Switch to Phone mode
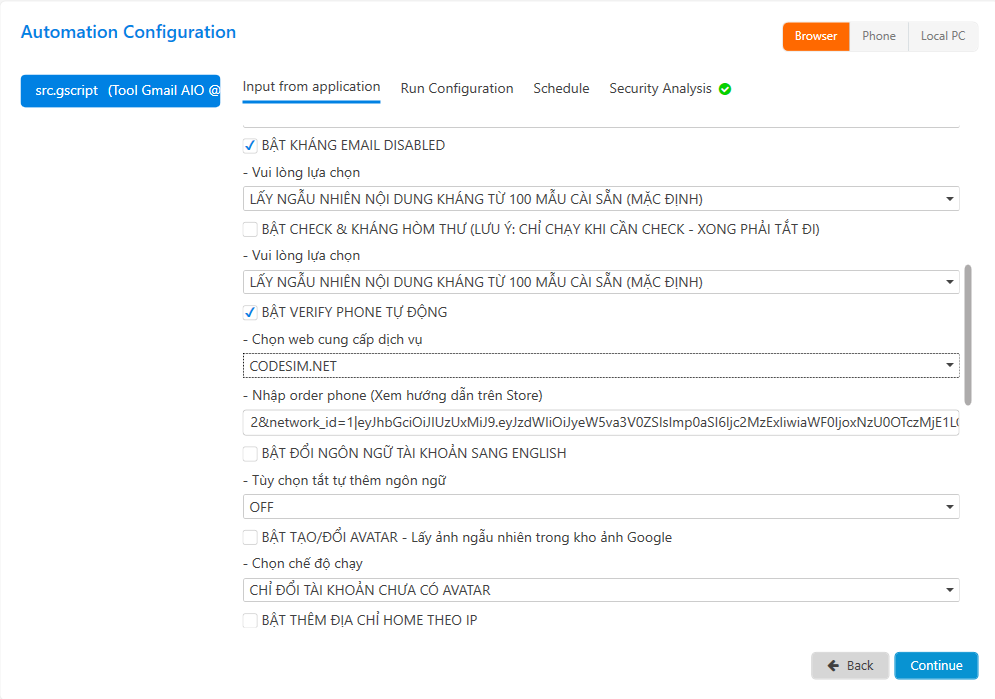This screenshot has width=995, height=699. tap(879, 36)
